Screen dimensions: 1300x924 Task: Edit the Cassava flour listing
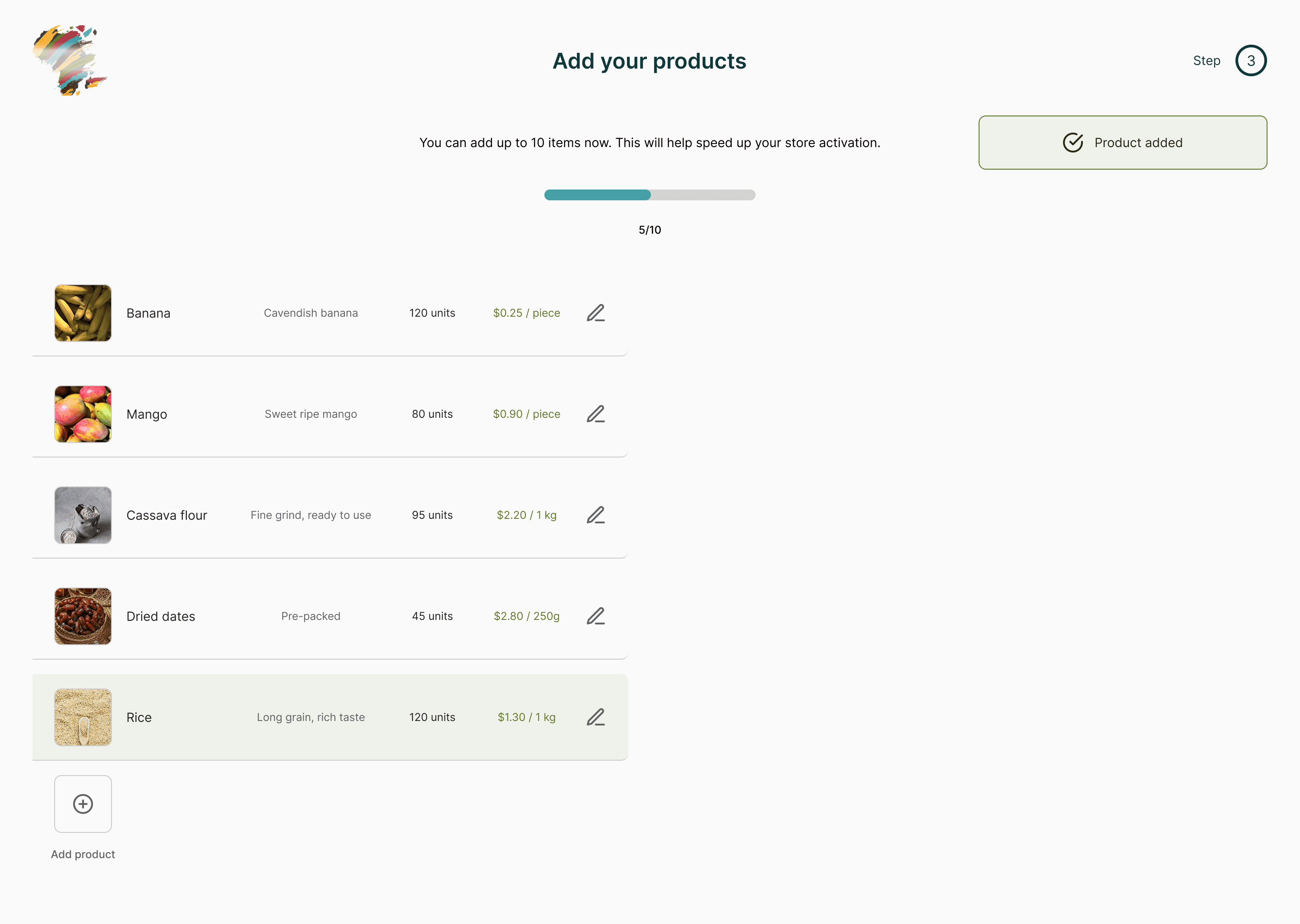point(595,515)
